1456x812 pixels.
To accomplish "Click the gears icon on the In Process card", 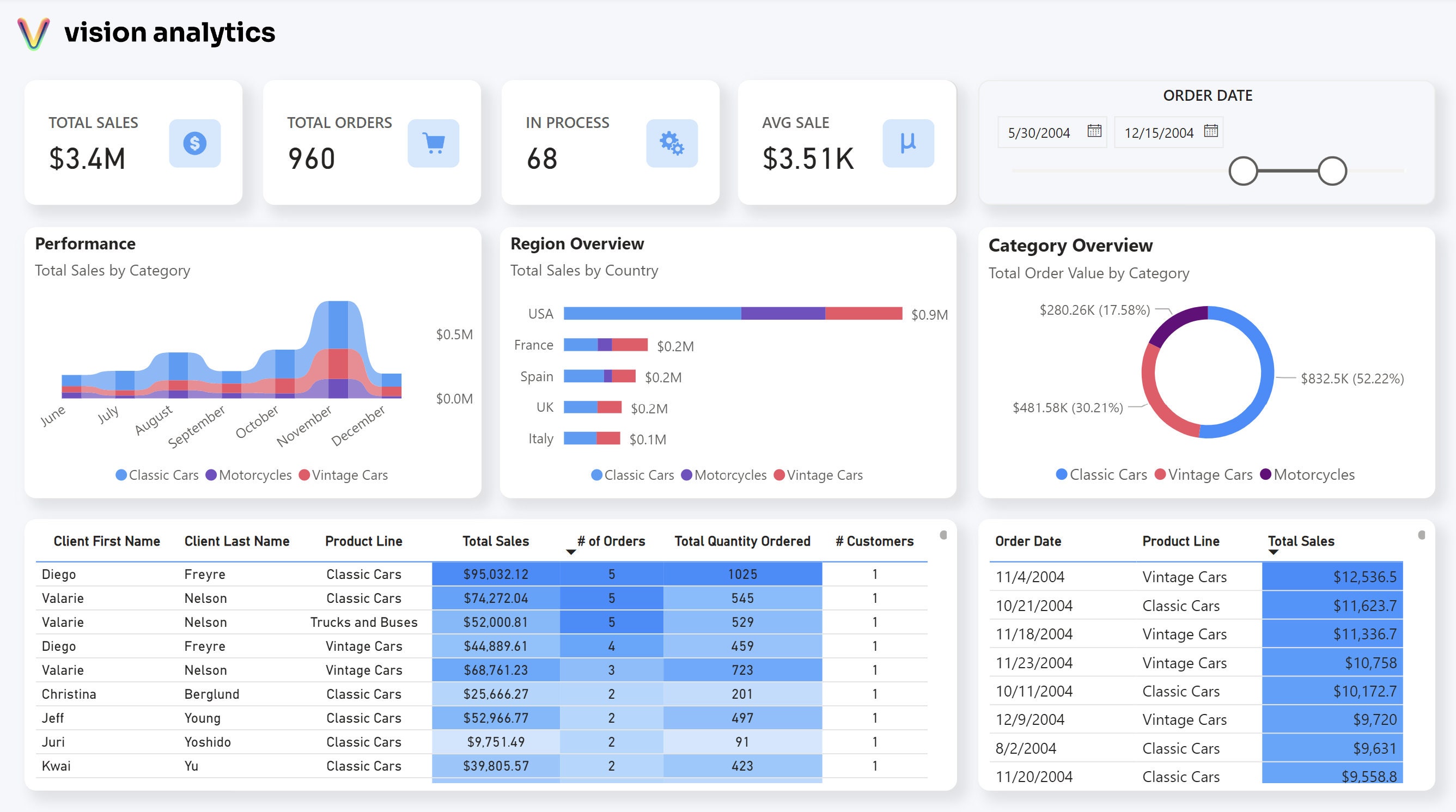I will coord(673,144).
